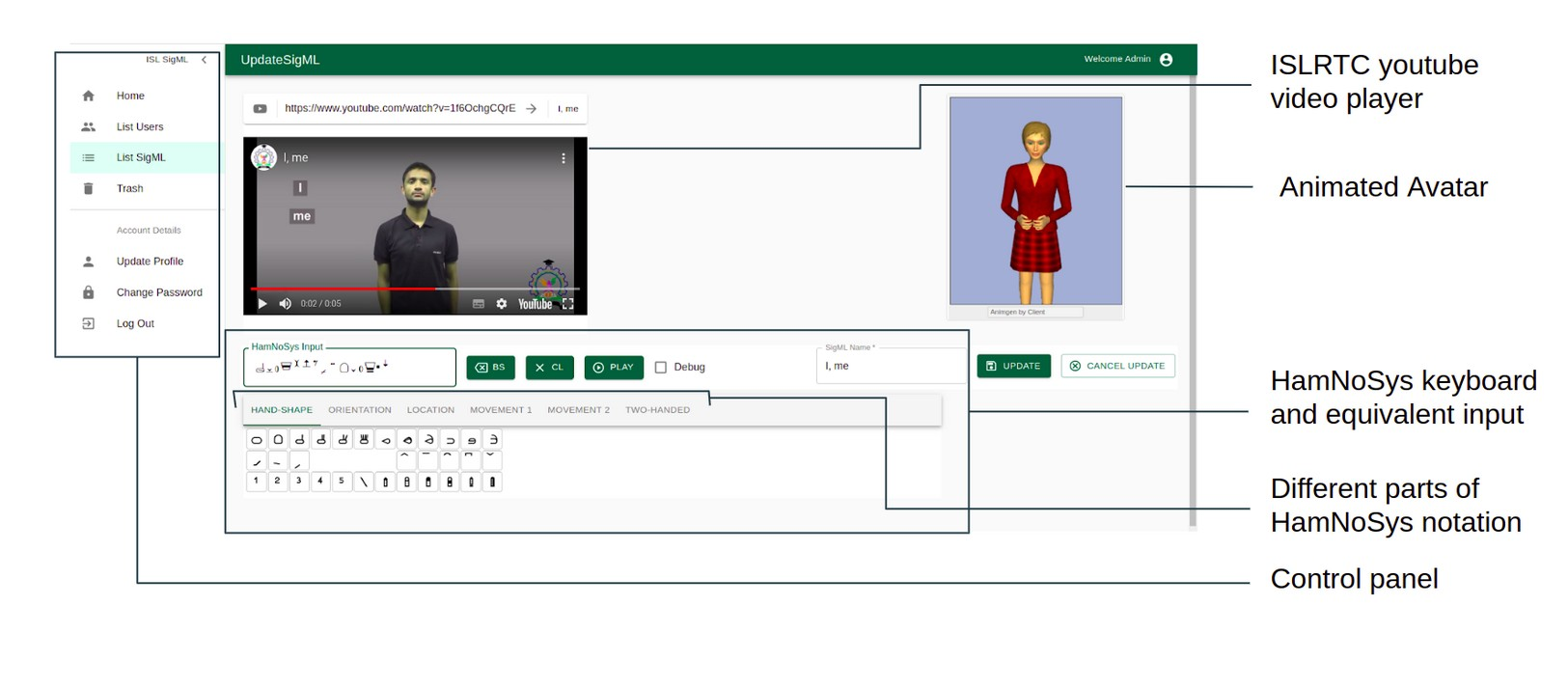Click the HamNoSys key labeled 4
1568x689 pixels.
click(320, 482)
